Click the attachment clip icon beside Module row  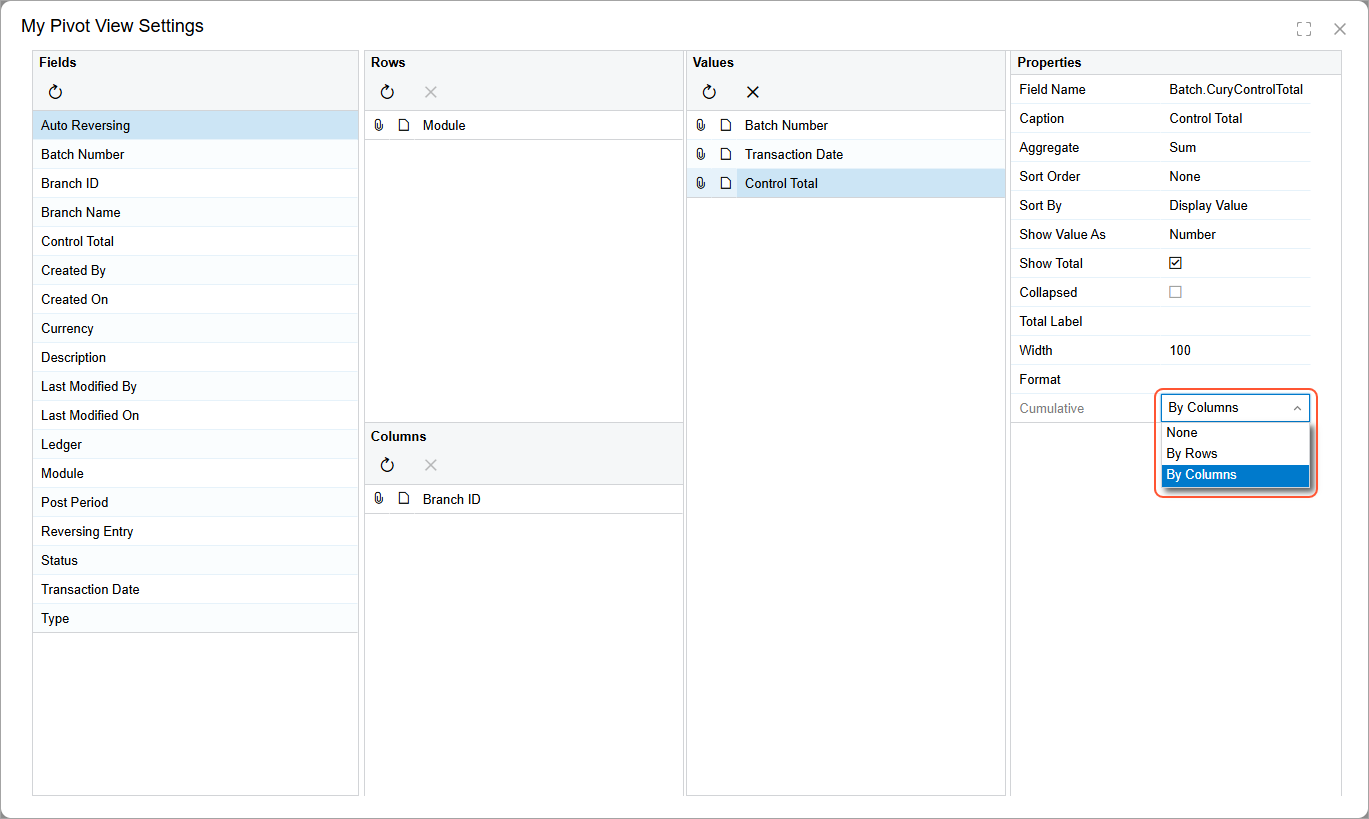(379, 125)
